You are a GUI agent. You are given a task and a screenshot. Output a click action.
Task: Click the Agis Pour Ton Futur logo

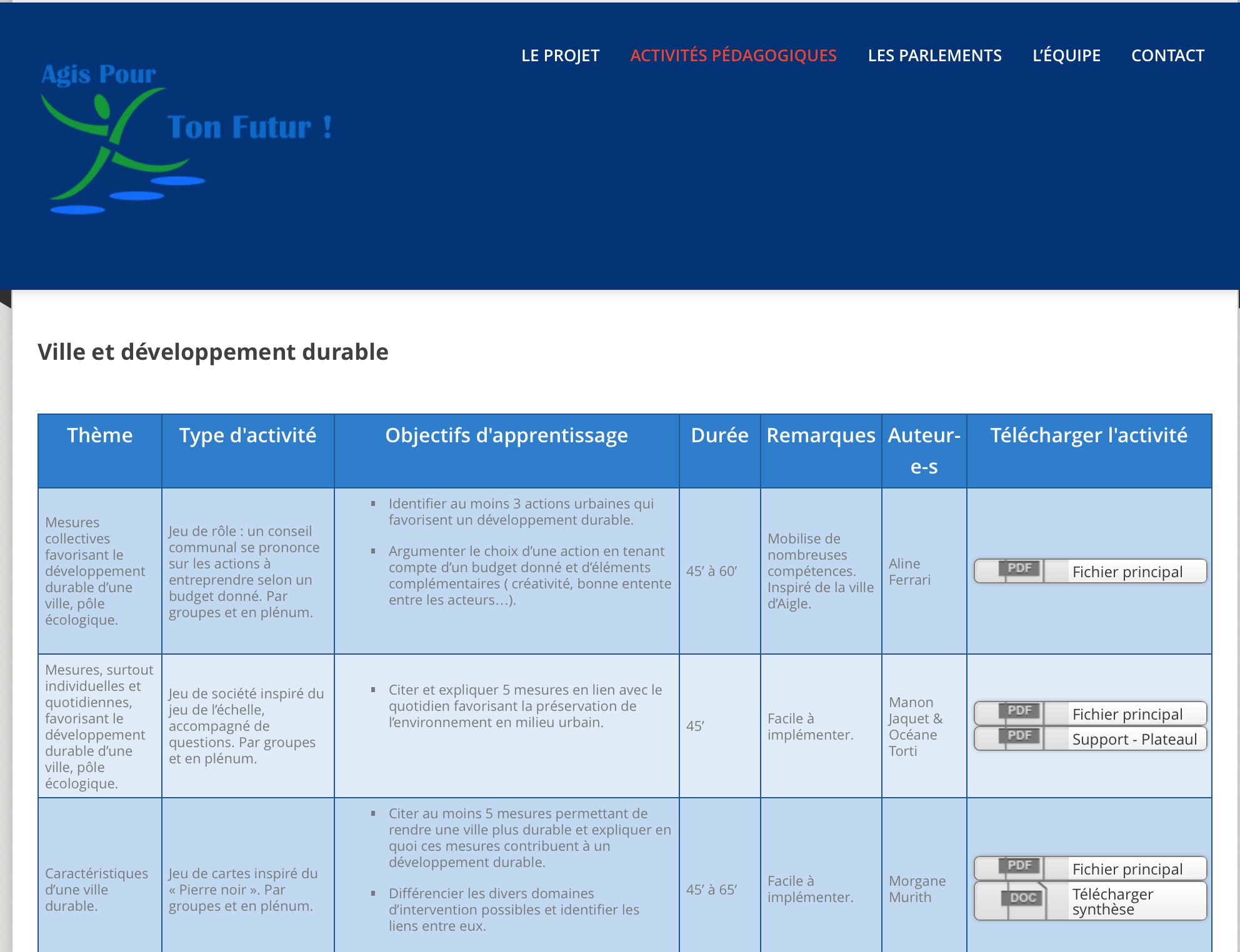pos(186,137)
